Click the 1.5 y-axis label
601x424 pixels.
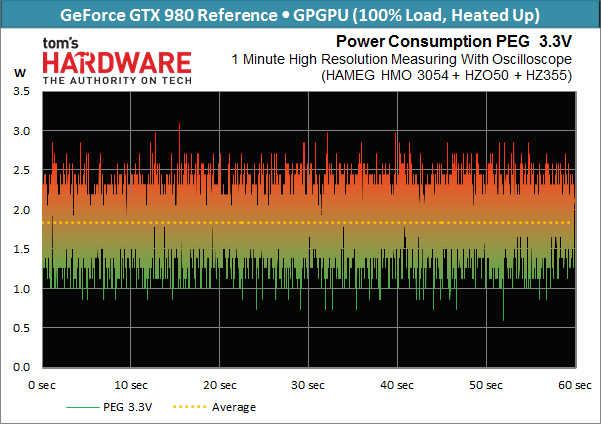tap(21, 249)
